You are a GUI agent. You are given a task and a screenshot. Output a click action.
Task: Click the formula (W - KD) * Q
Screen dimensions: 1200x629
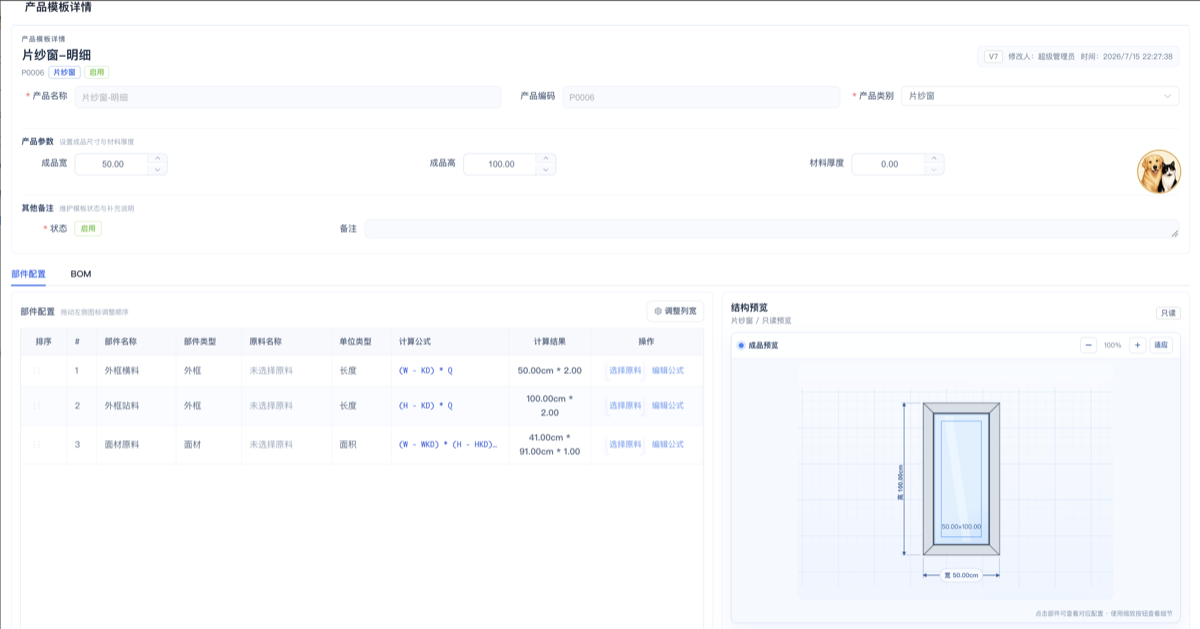(426, 370)
